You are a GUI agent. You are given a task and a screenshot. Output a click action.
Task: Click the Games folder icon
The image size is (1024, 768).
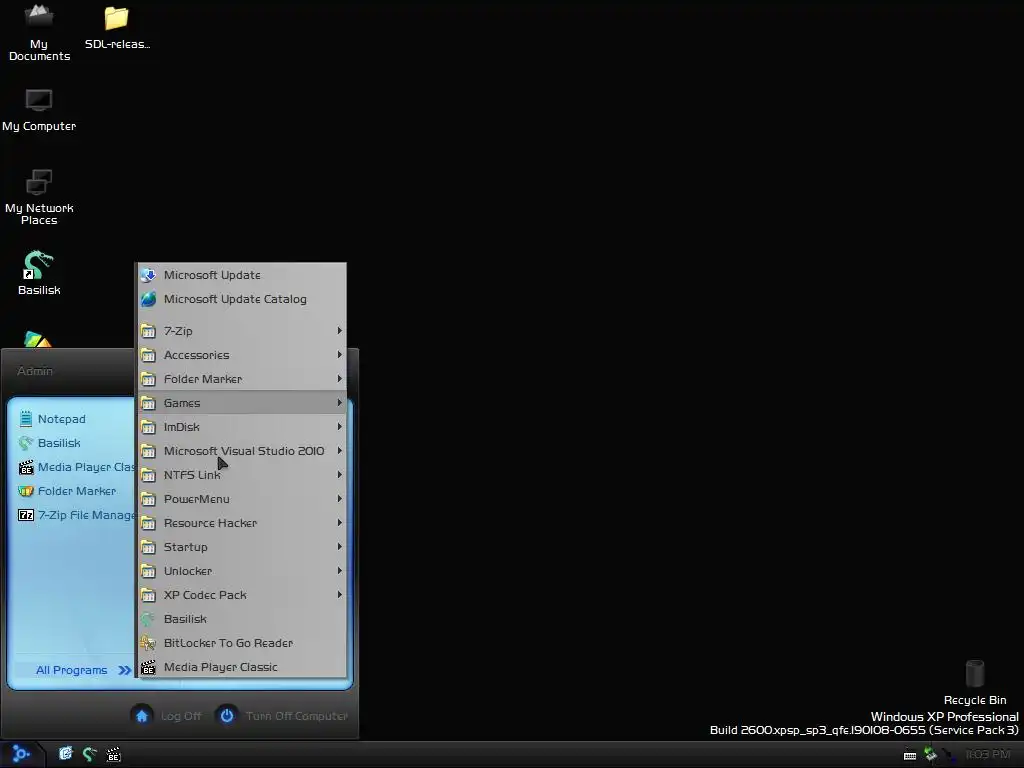tap(148, 403)
